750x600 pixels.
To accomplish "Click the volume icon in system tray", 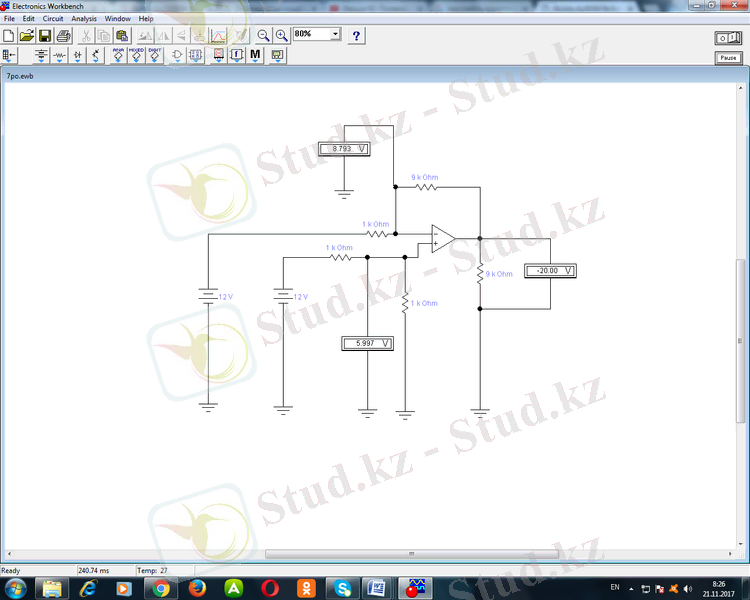I will 688,589.
